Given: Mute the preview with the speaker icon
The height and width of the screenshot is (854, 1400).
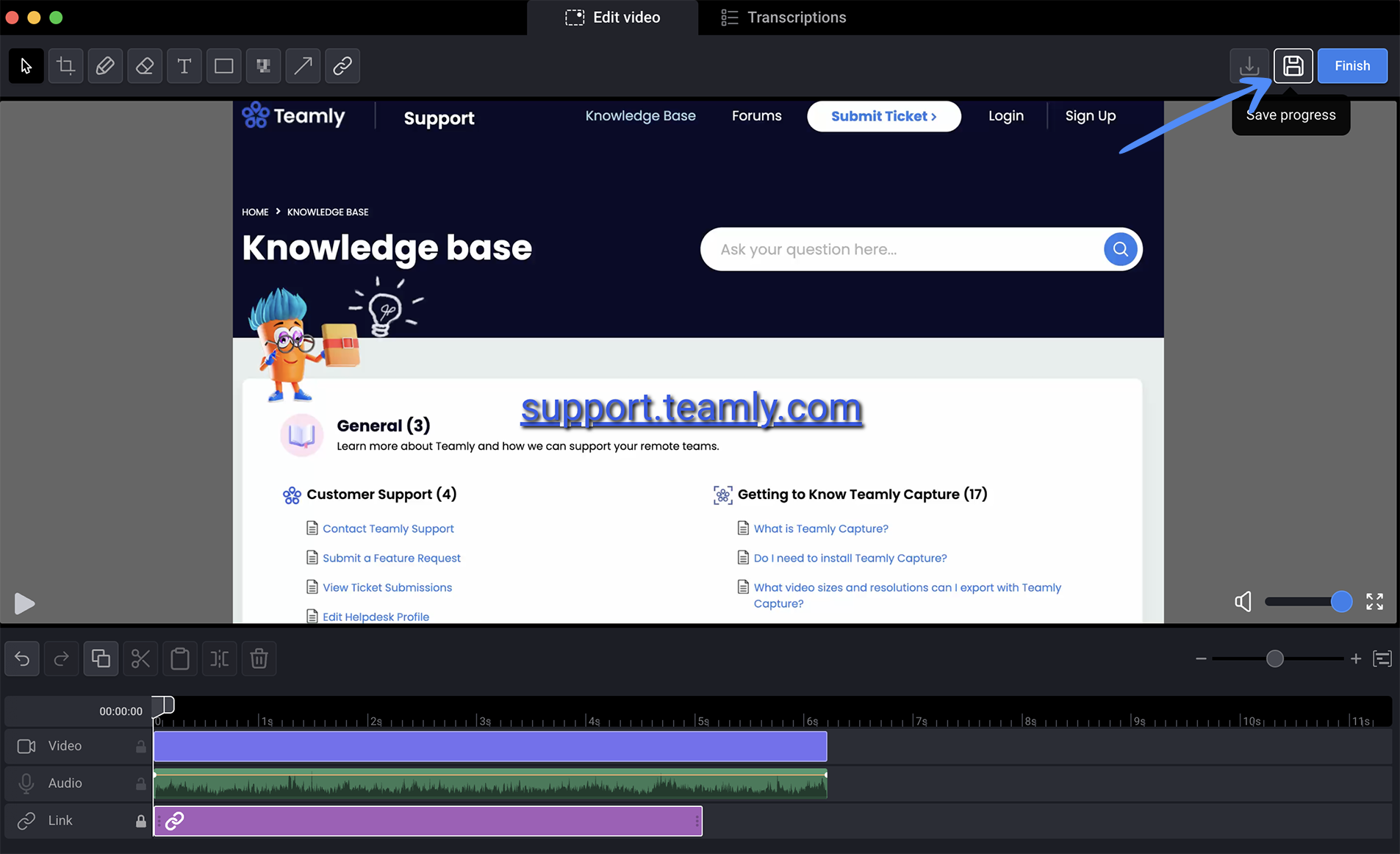Looking at the screenshot, I should (x=1243, y=602).
